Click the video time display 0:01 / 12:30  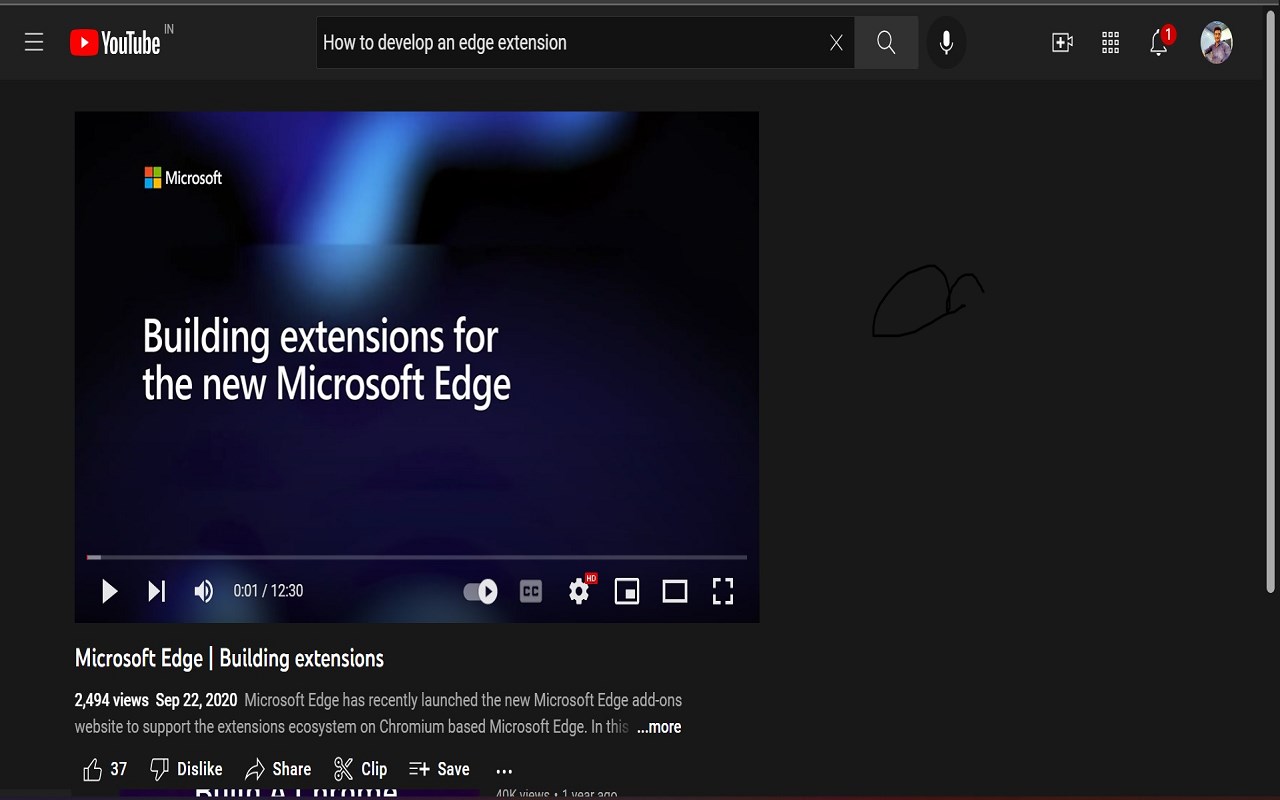click(268, 591)
